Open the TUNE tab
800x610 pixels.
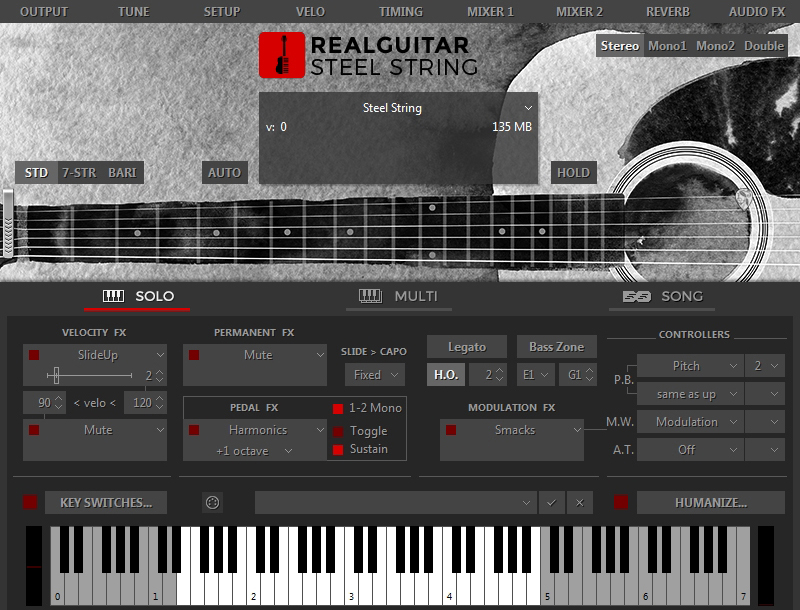coord(134,12)
